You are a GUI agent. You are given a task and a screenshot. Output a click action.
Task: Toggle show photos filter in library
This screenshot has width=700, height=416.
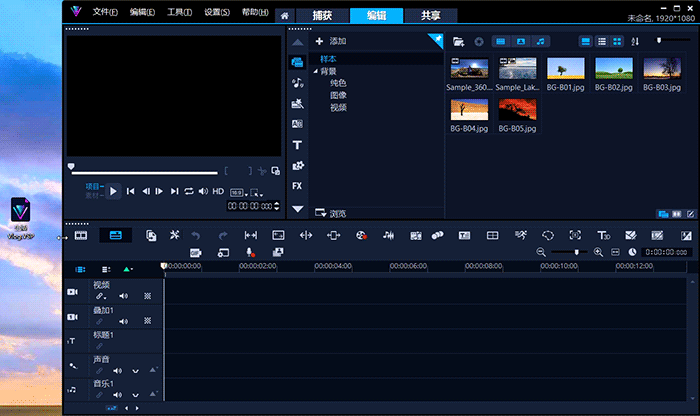coord(521,41)
